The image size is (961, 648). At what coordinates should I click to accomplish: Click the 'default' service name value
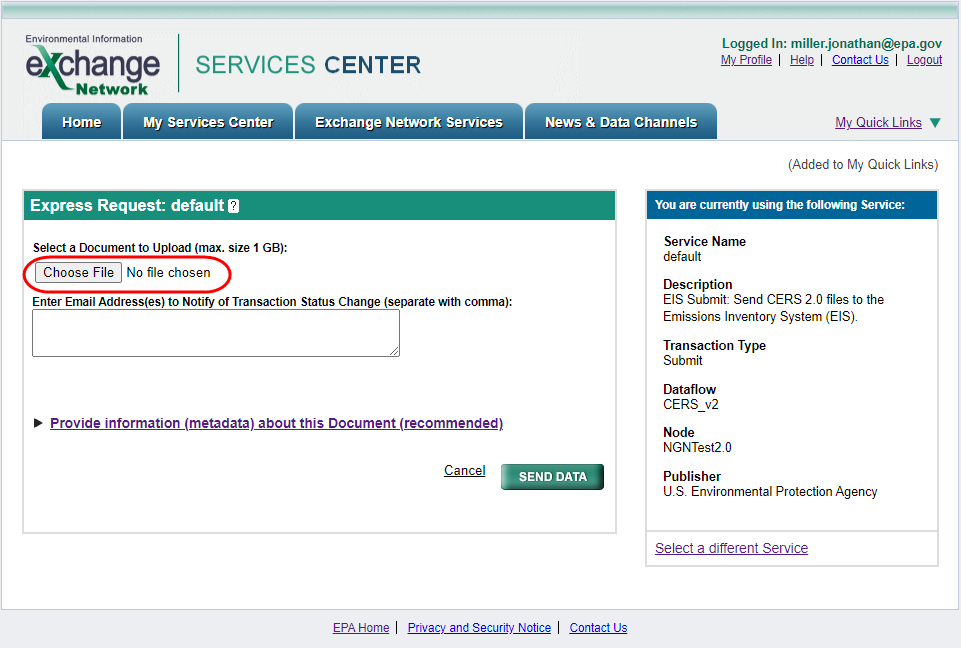tap(682, 256)
